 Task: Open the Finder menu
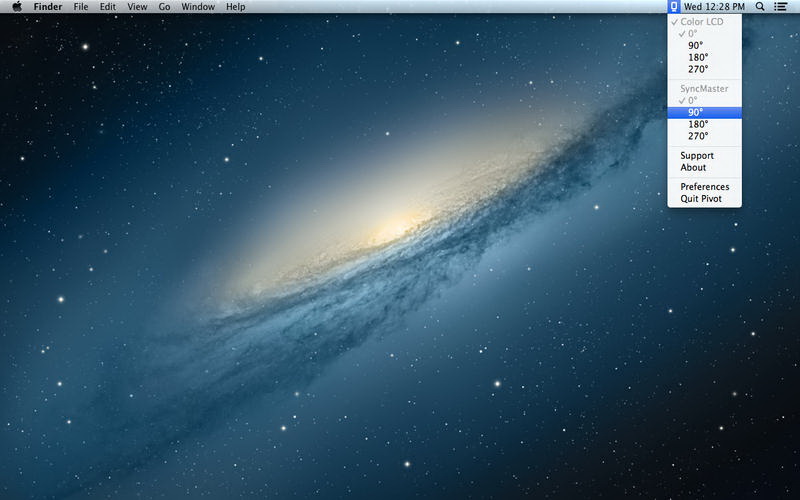[48, 7]
